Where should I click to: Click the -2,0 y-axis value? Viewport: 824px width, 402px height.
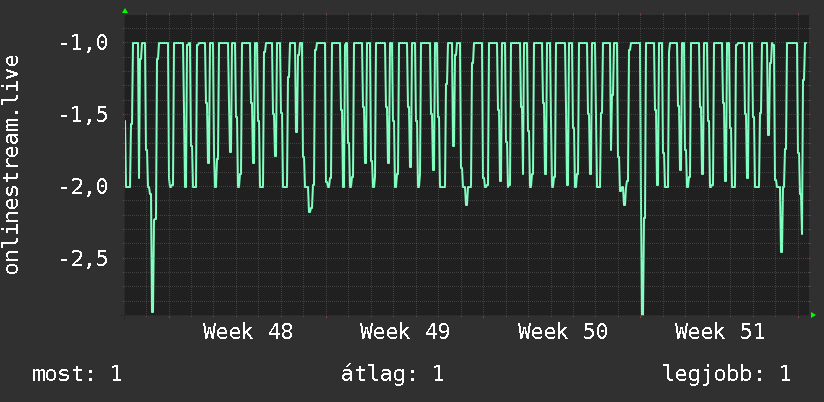point(84,187)
